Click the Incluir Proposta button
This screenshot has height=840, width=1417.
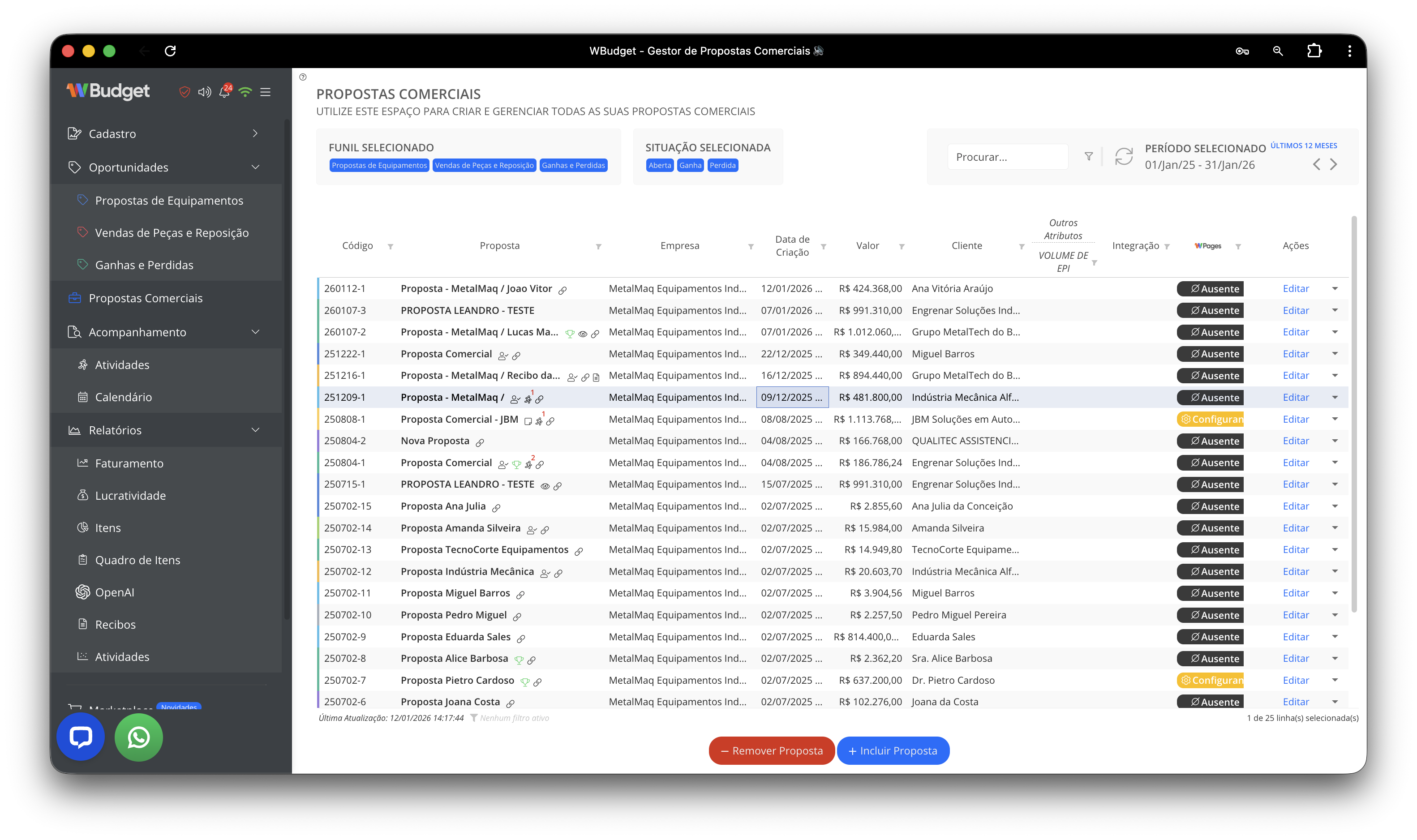pyautogui.click(x=893, y=750)
